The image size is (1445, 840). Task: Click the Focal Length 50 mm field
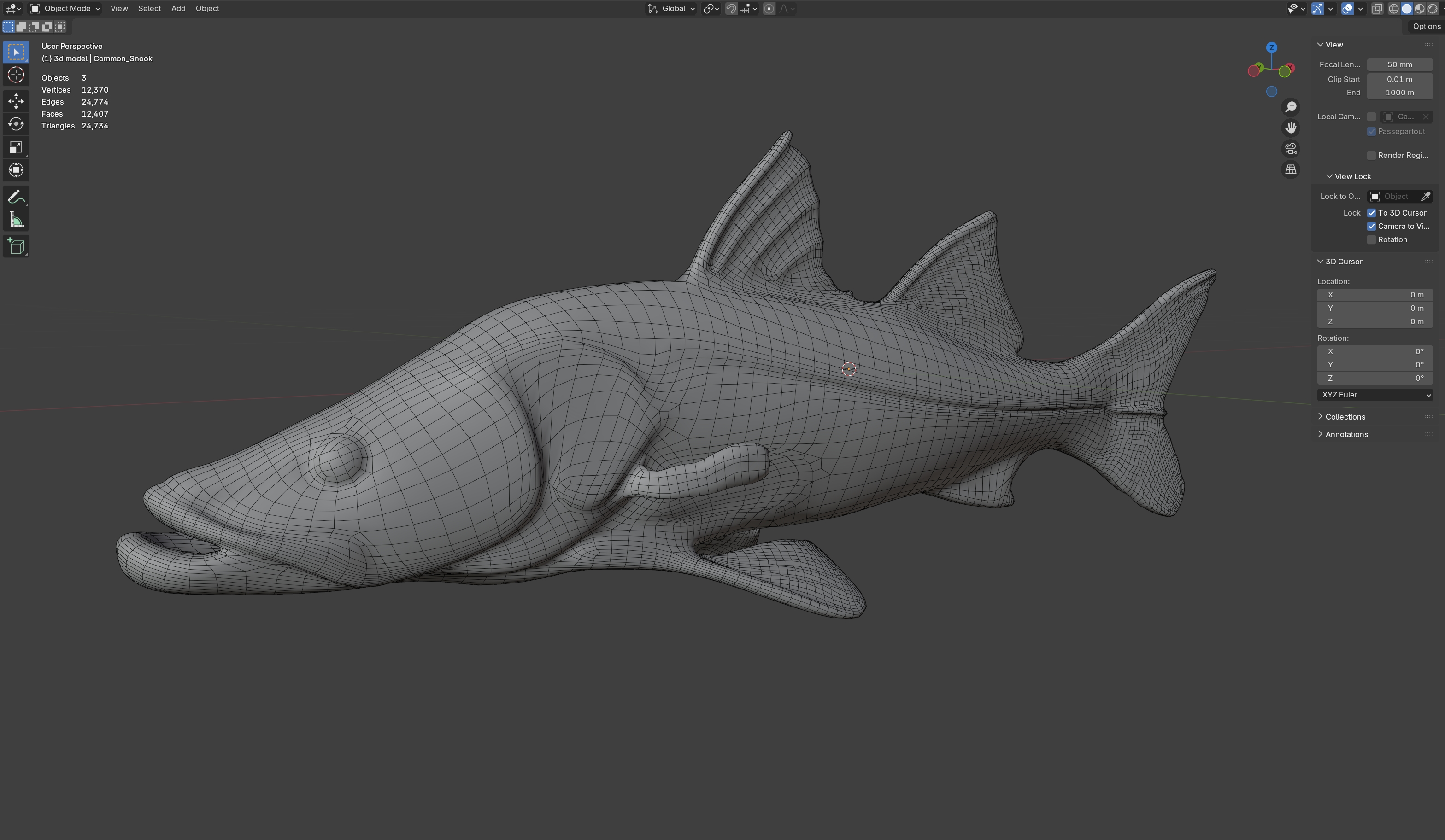1399,65
